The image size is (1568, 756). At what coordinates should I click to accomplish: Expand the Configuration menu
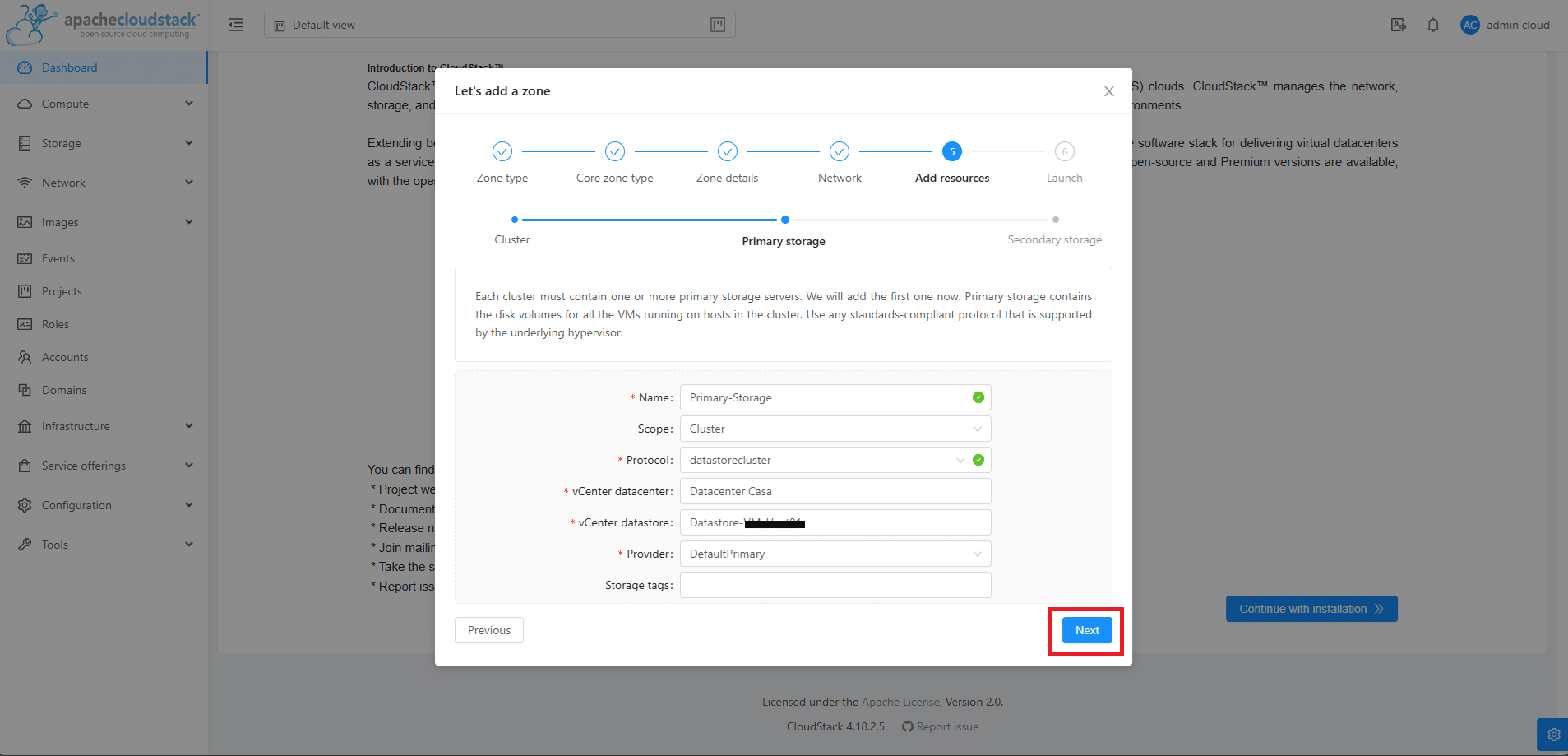click(104, 505)
